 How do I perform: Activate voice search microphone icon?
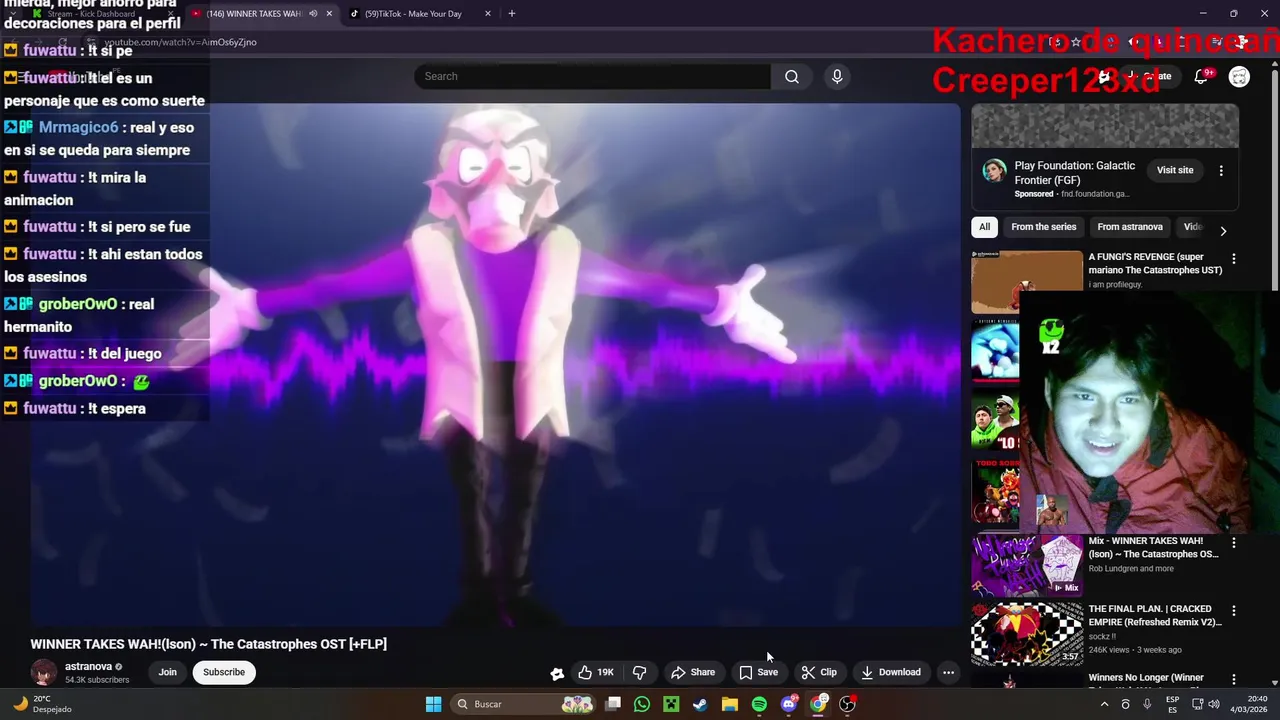(837, 76)
